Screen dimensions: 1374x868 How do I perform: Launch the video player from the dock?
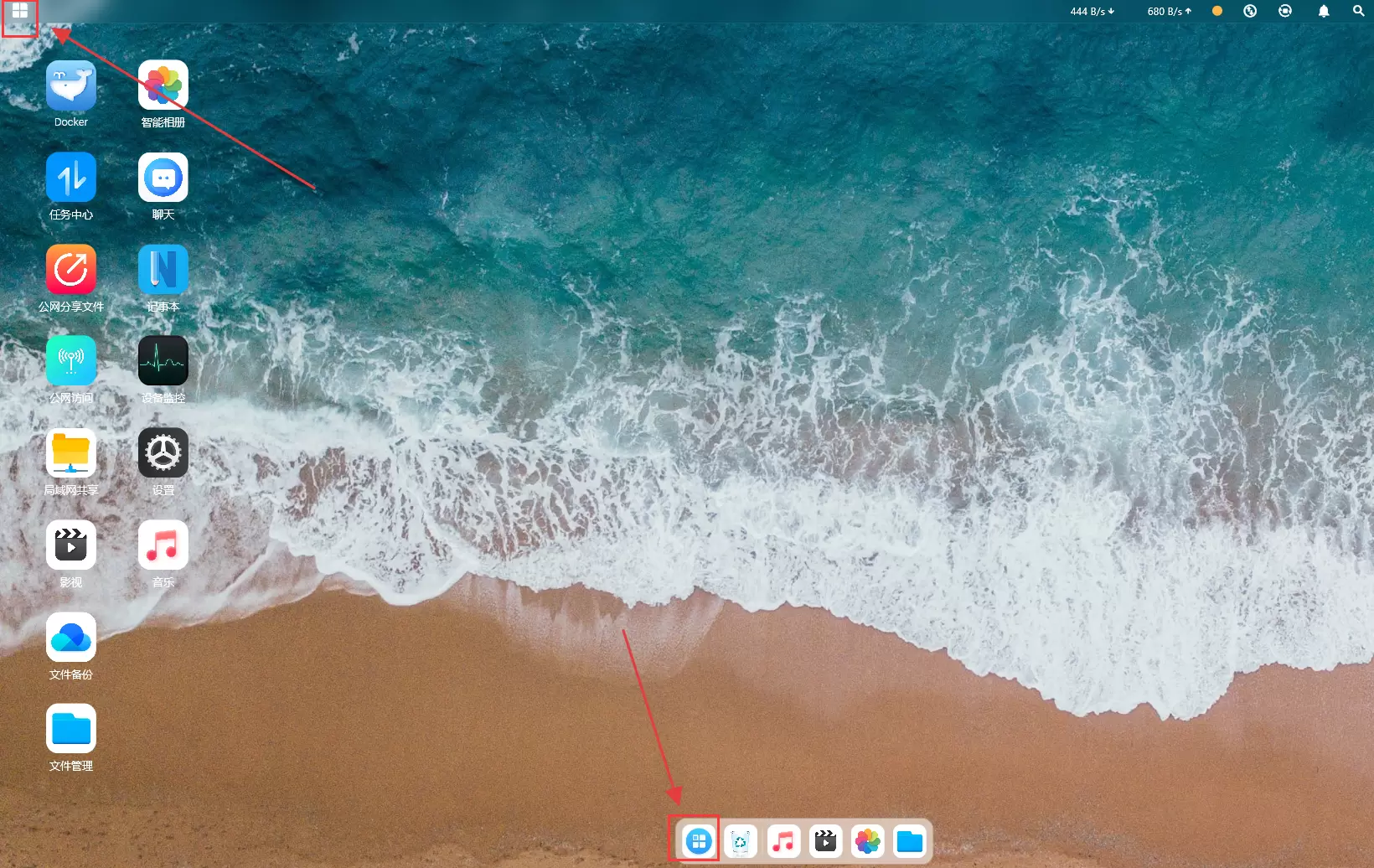tap(826, 841)
